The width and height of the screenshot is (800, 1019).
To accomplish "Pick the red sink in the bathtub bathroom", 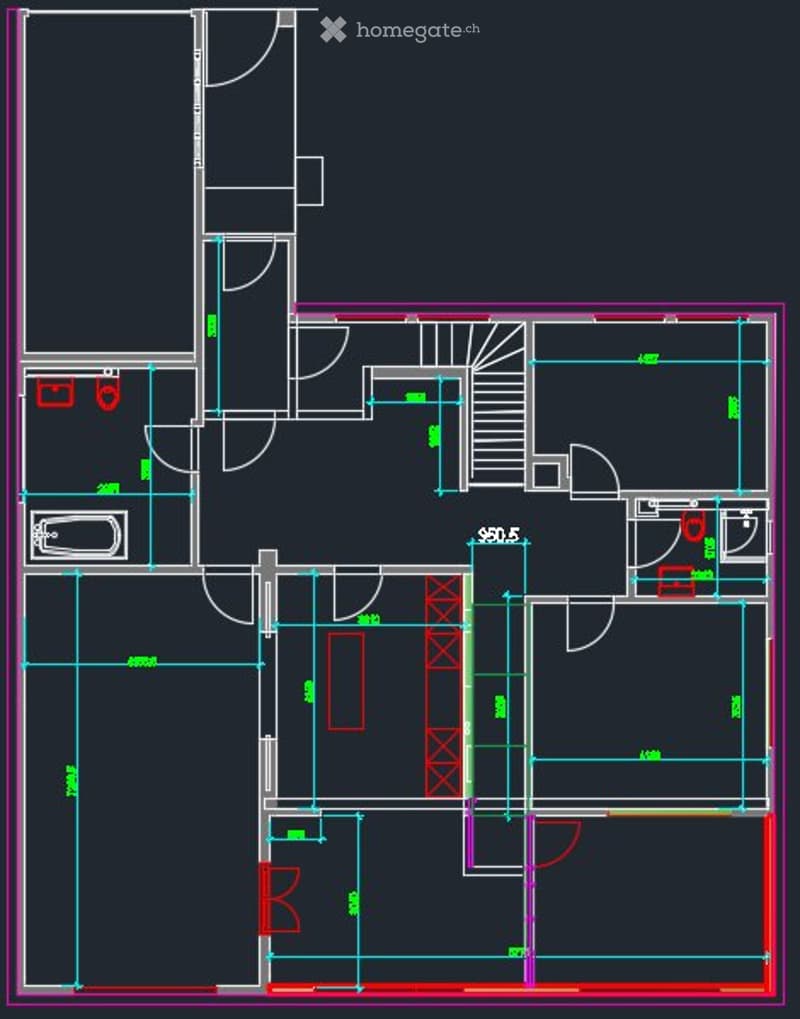I will [55, 393].
